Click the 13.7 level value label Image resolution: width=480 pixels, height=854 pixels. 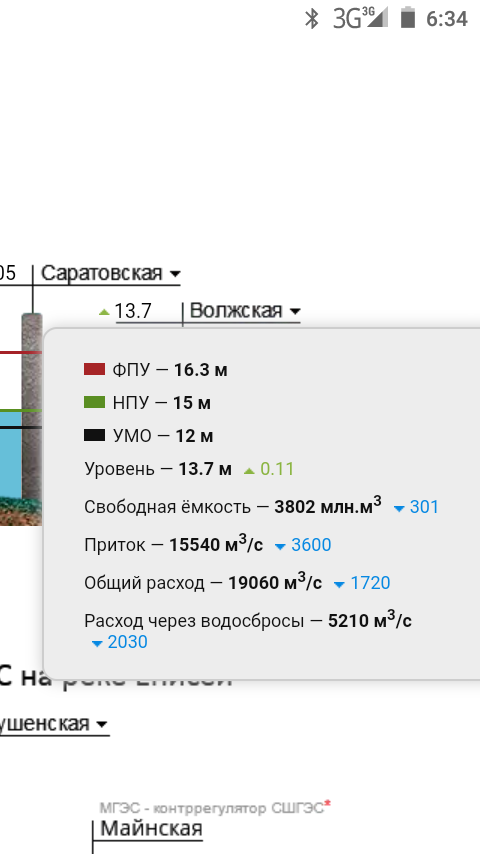(x=133, y=311)
